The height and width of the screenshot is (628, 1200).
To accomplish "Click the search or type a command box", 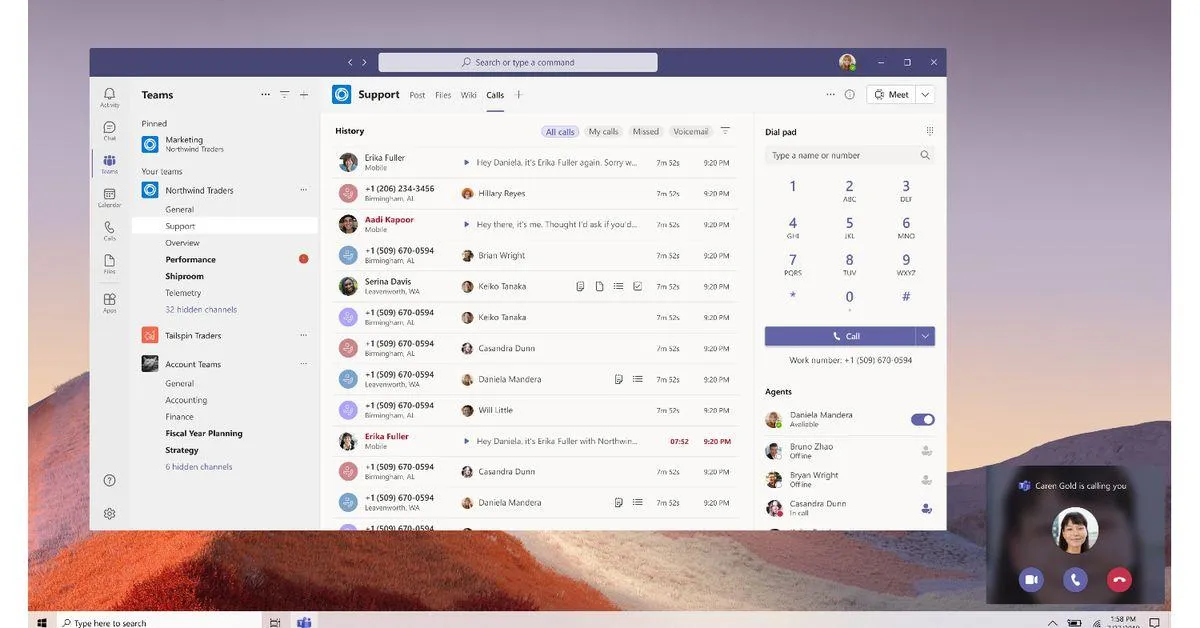I will pyautogui.click(x=518, y=62).
